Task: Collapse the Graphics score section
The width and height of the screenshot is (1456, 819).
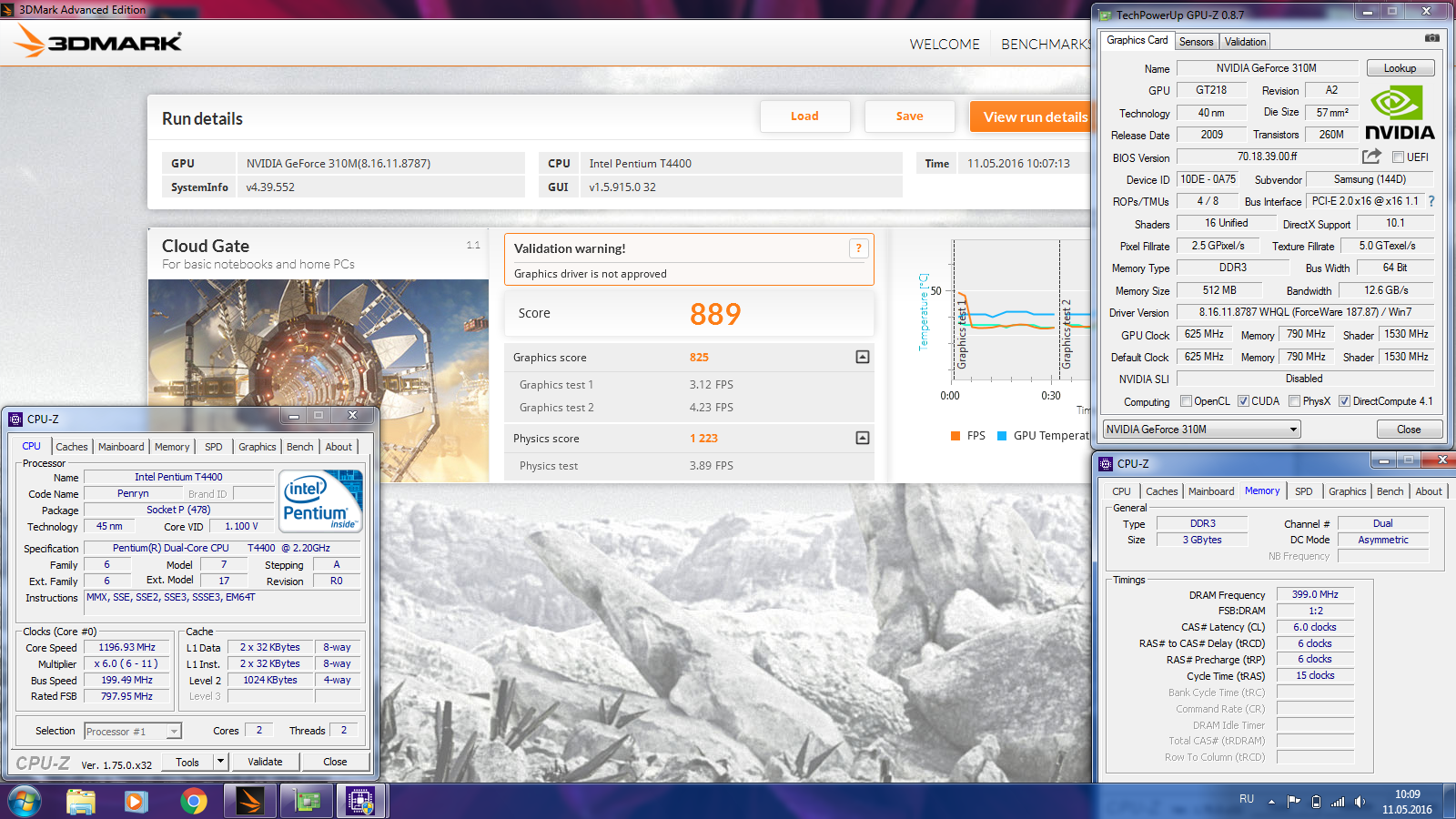Action: pyautogui.click(x=863, y=357)
